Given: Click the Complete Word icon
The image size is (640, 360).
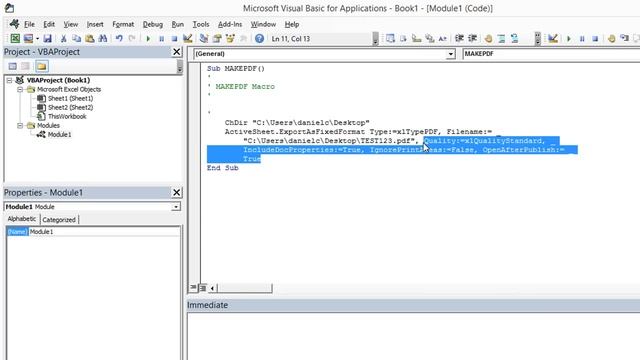Looking at the screenshot, I should (442, 38).
